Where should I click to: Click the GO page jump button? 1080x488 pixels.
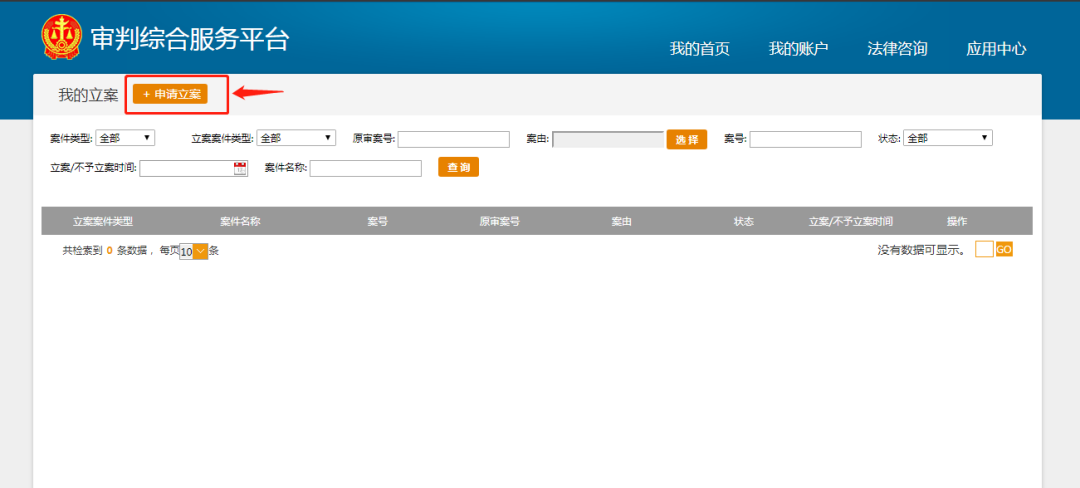[1004, 250]
